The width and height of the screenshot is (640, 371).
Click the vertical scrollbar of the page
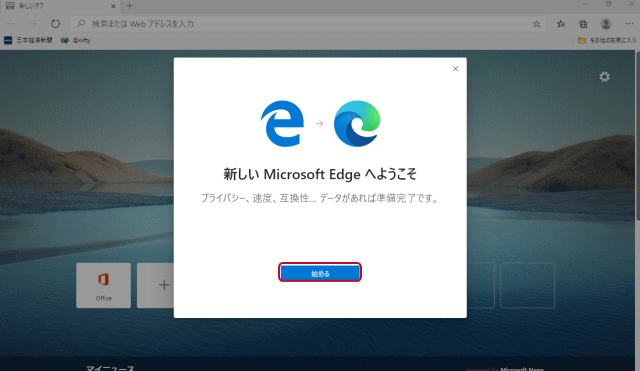point(637,137)
